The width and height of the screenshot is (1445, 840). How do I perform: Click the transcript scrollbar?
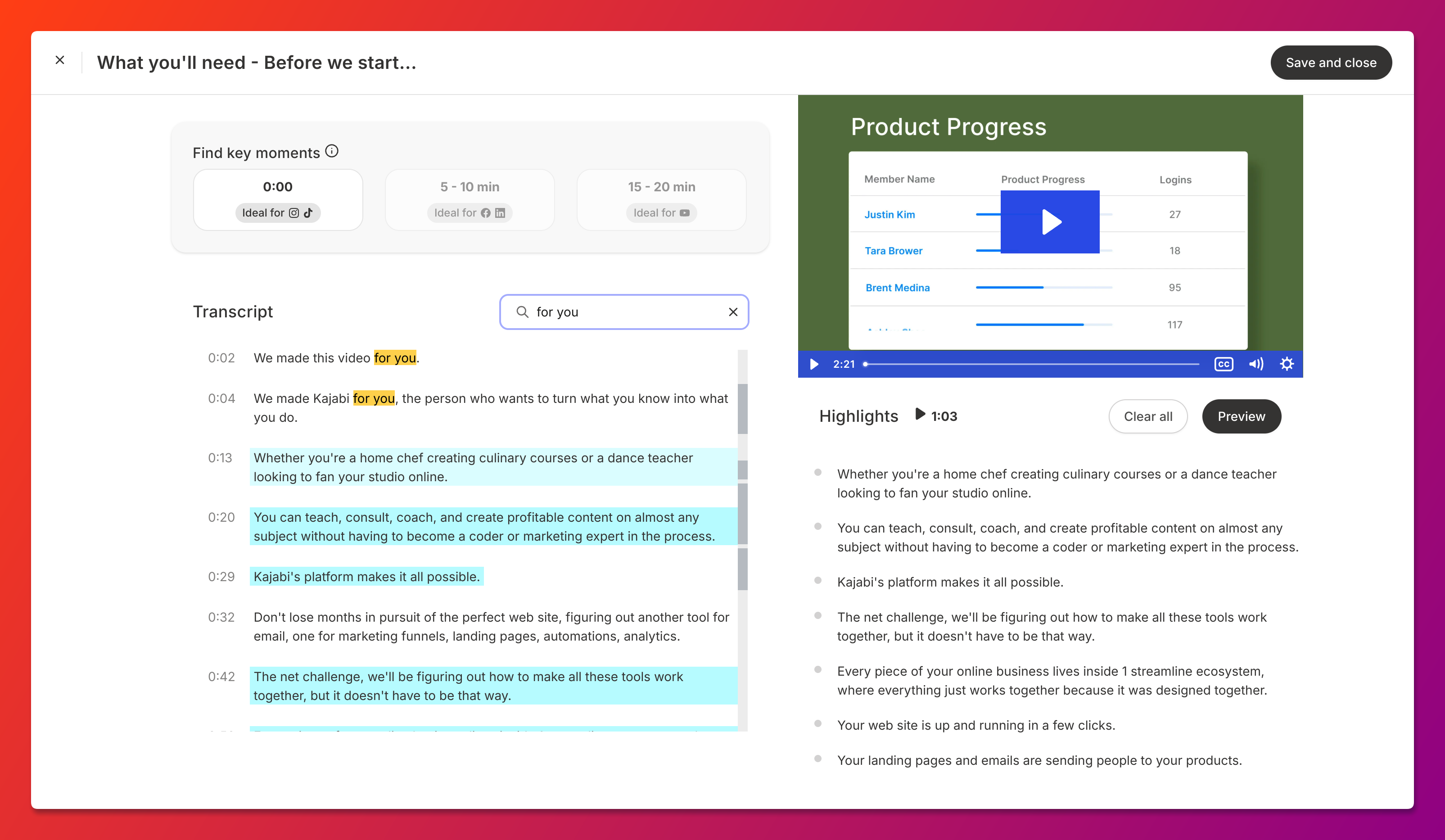[x=742, y=540]
